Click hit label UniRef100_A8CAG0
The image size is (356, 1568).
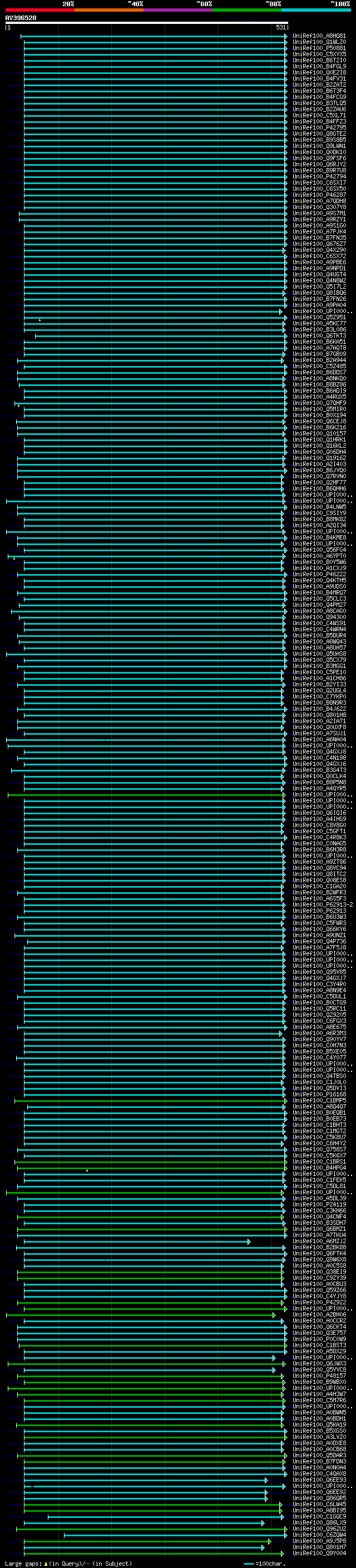pyautogui.click(x=319, y=611)
